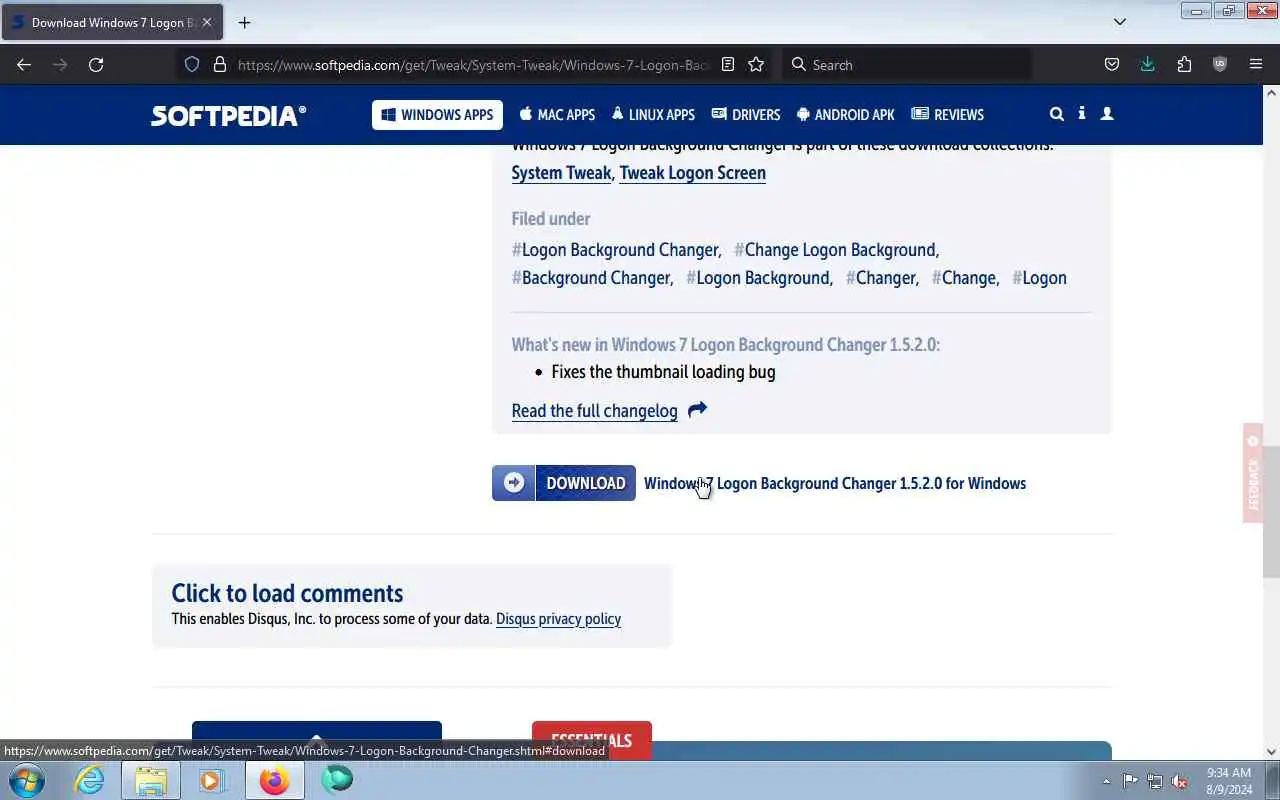
Task: Focus the Firefox Search box
Action: [x=905, y=65]
